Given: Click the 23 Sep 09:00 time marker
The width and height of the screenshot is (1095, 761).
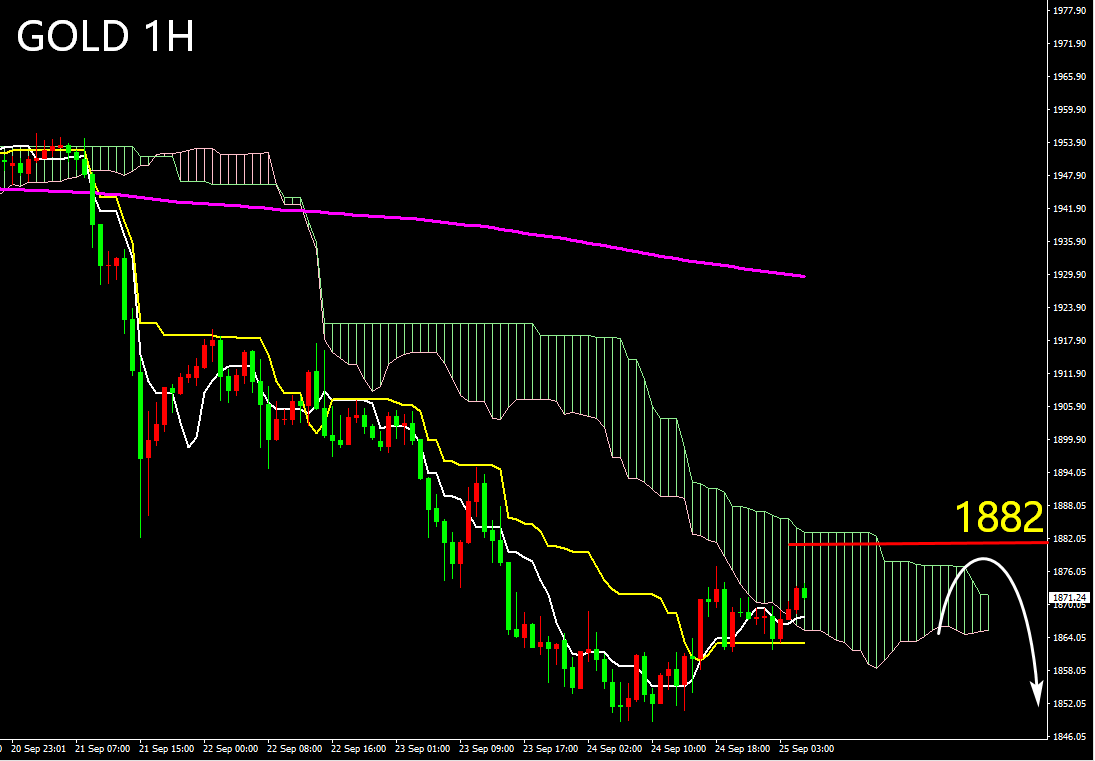Looking at the screenshot, I should click(487, 748).
